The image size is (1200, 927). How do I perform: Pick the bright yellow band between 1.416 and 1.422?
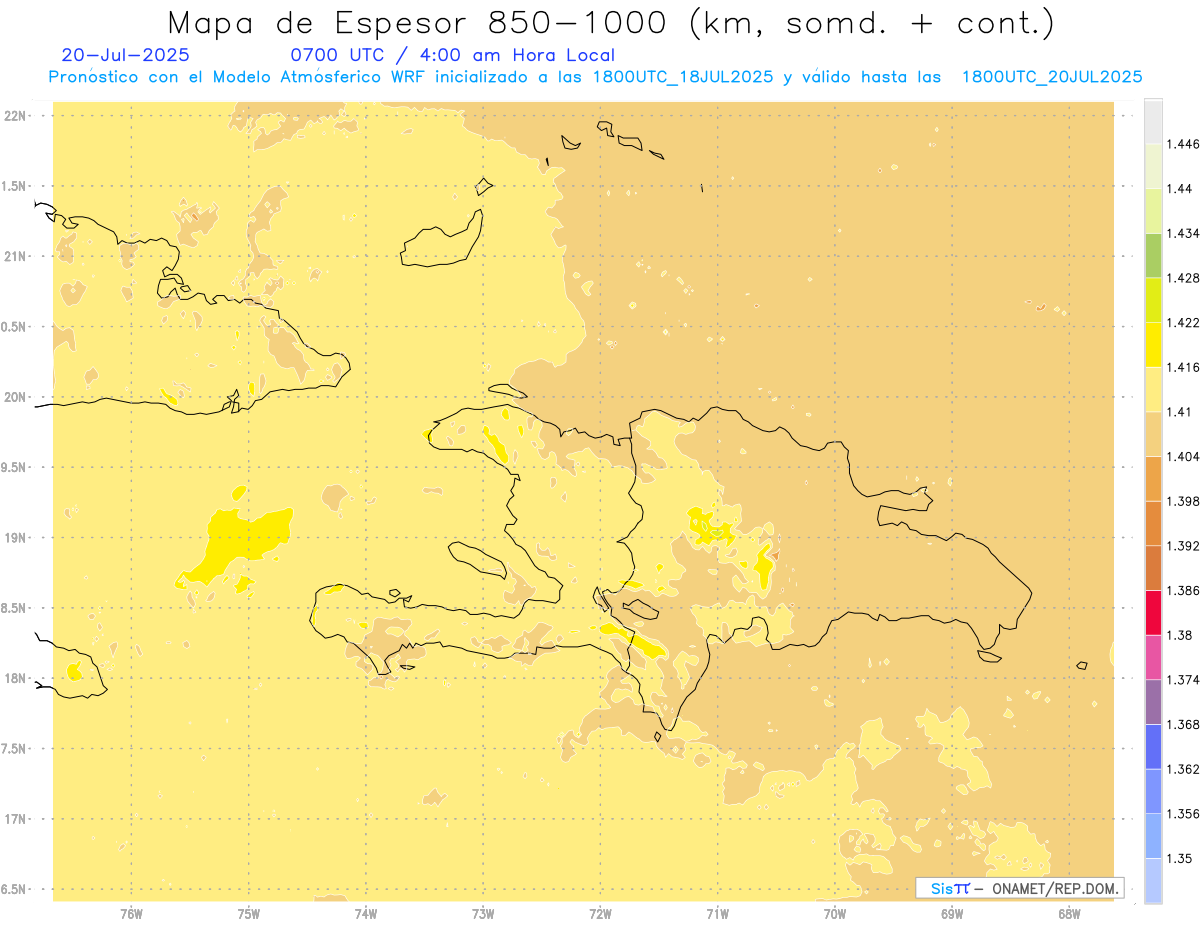click(1153, 344)
